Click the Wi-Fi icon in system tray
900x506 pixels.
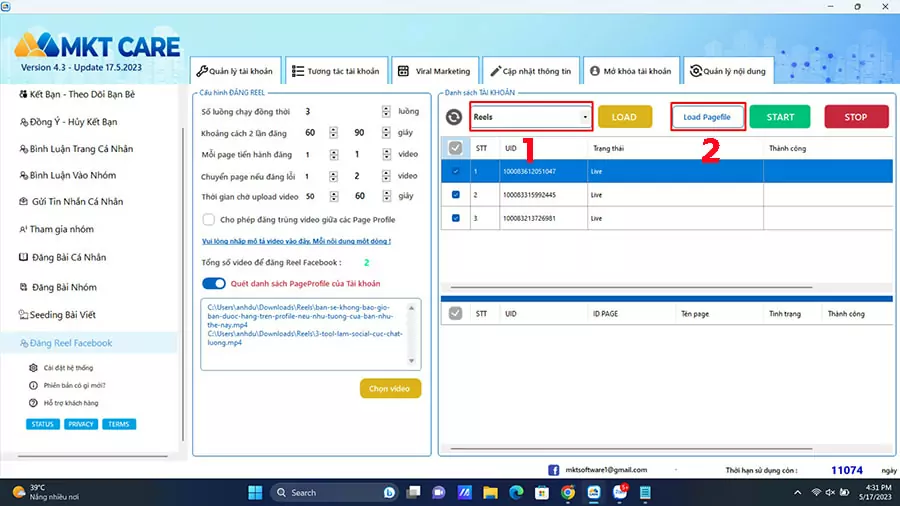pos(816,492)
